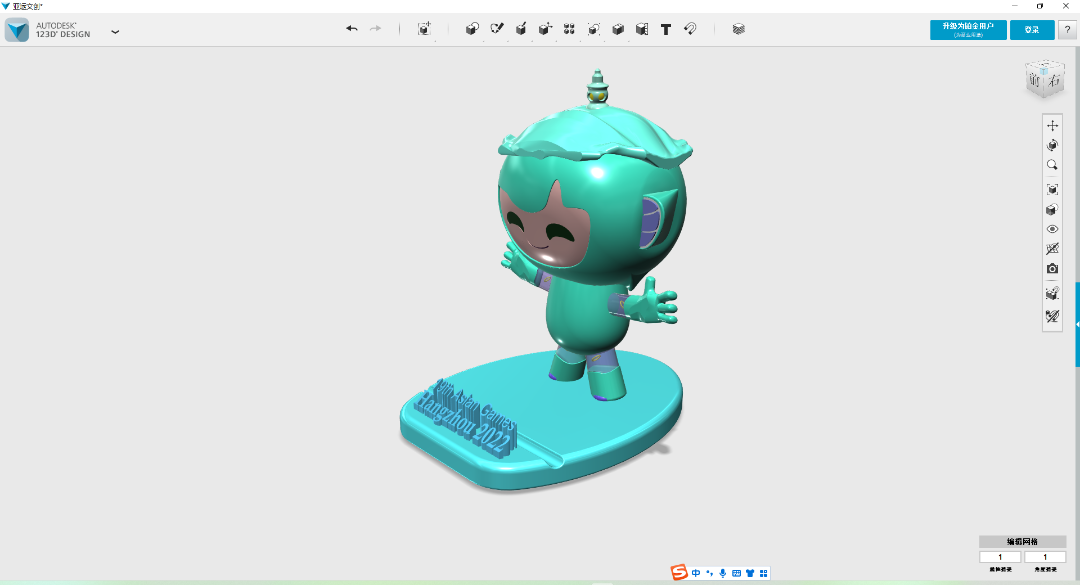Screen dimensions: 1080x585
Task: Open the Combine tool menu
Action: click(x=618, y=29)
